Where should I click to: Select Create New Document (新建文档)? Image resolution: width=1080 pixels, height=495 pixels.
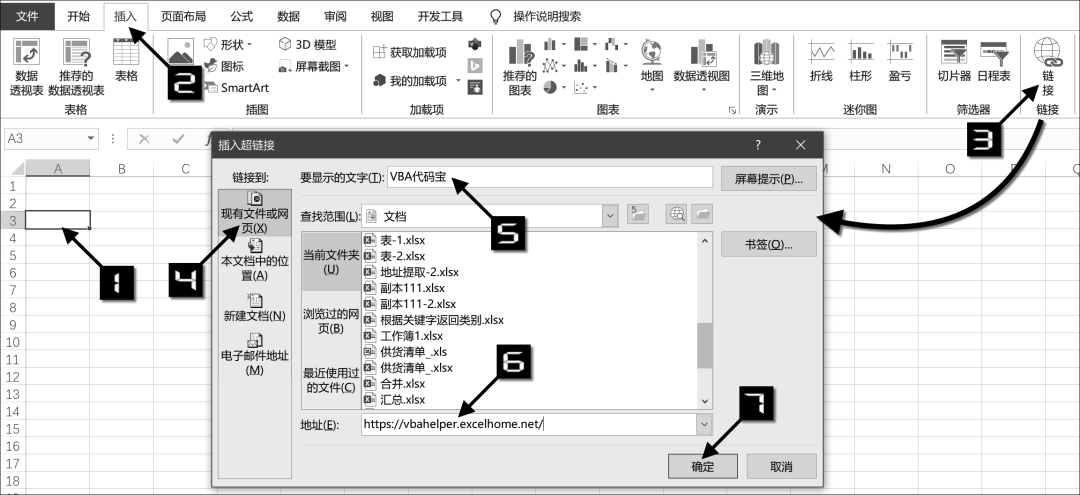254,307
